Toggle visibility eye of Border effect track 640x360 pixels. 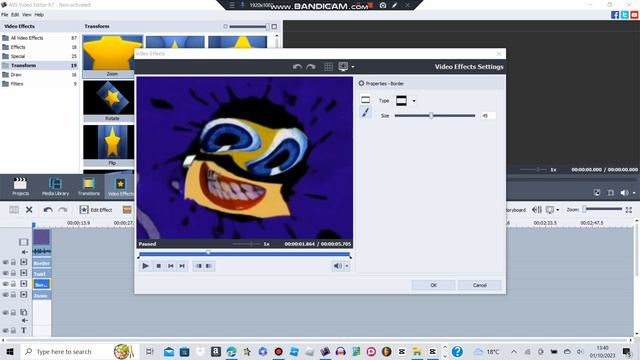[x=5, y=262]
